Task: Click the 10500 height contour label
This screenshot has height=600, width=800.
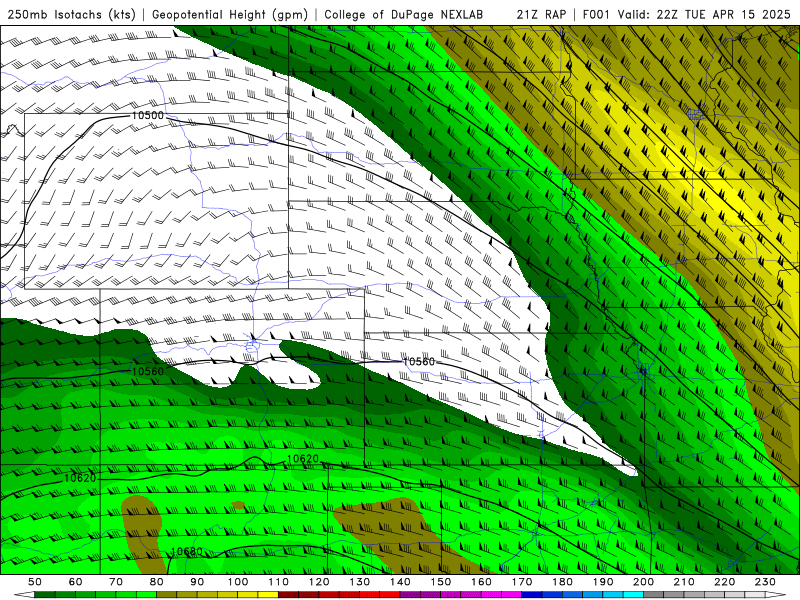Action: point(148,115)
